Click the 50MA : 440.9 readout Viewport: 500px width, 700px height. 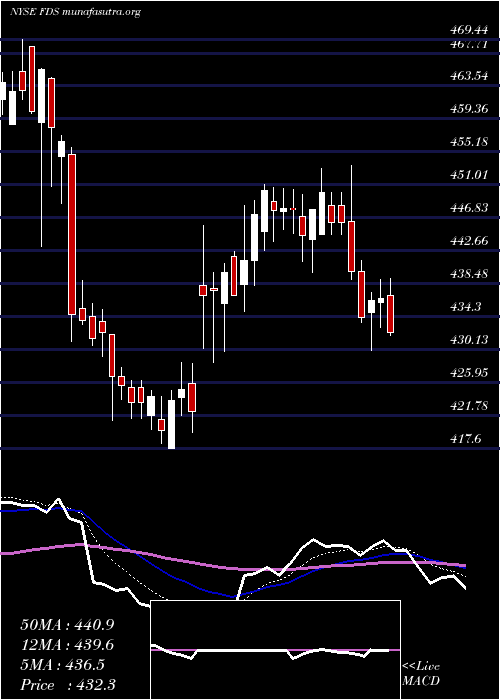67,625
